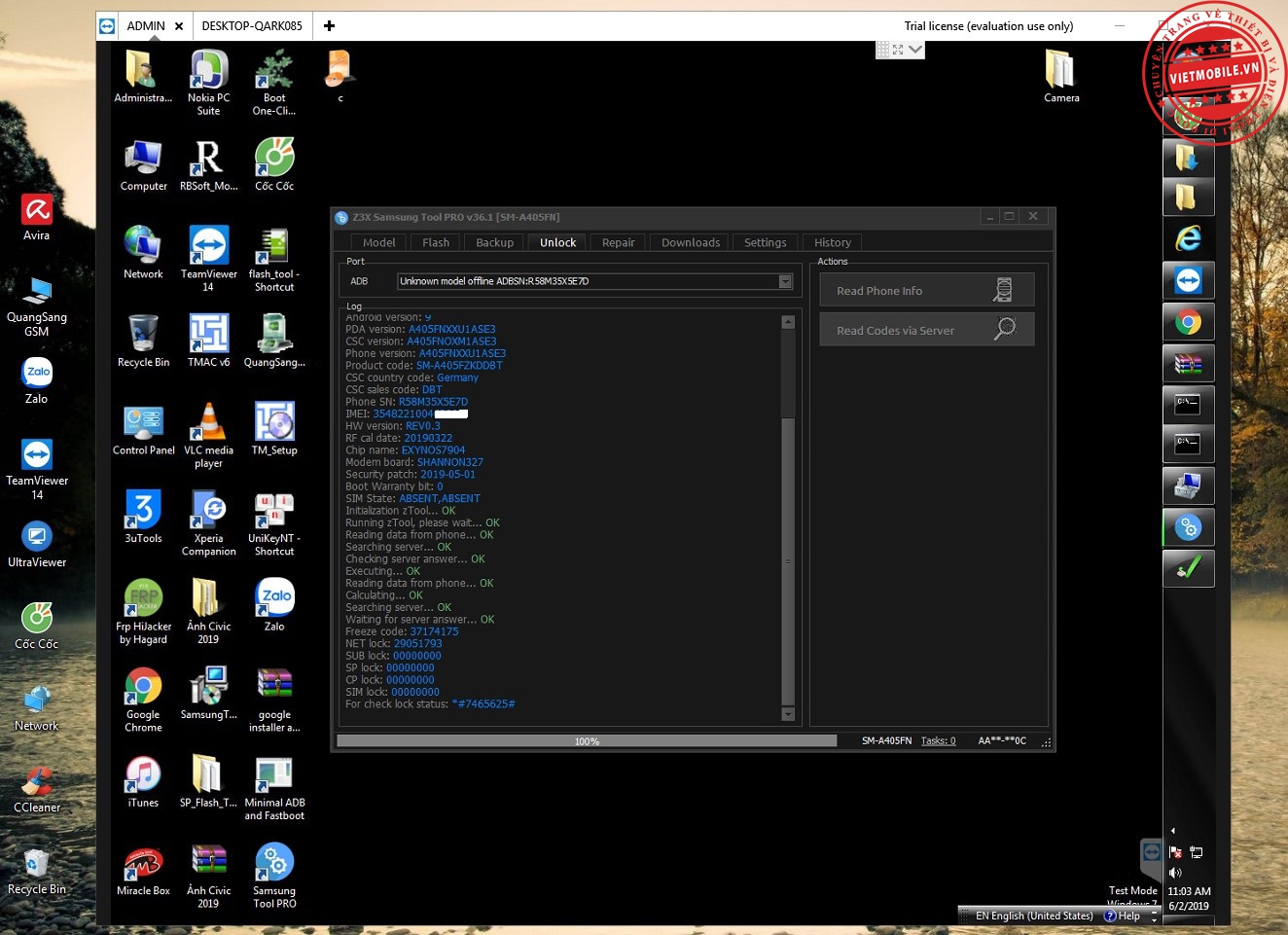Select Google Chrome desktop icon

pyautogui.click(x=144, y=700)
